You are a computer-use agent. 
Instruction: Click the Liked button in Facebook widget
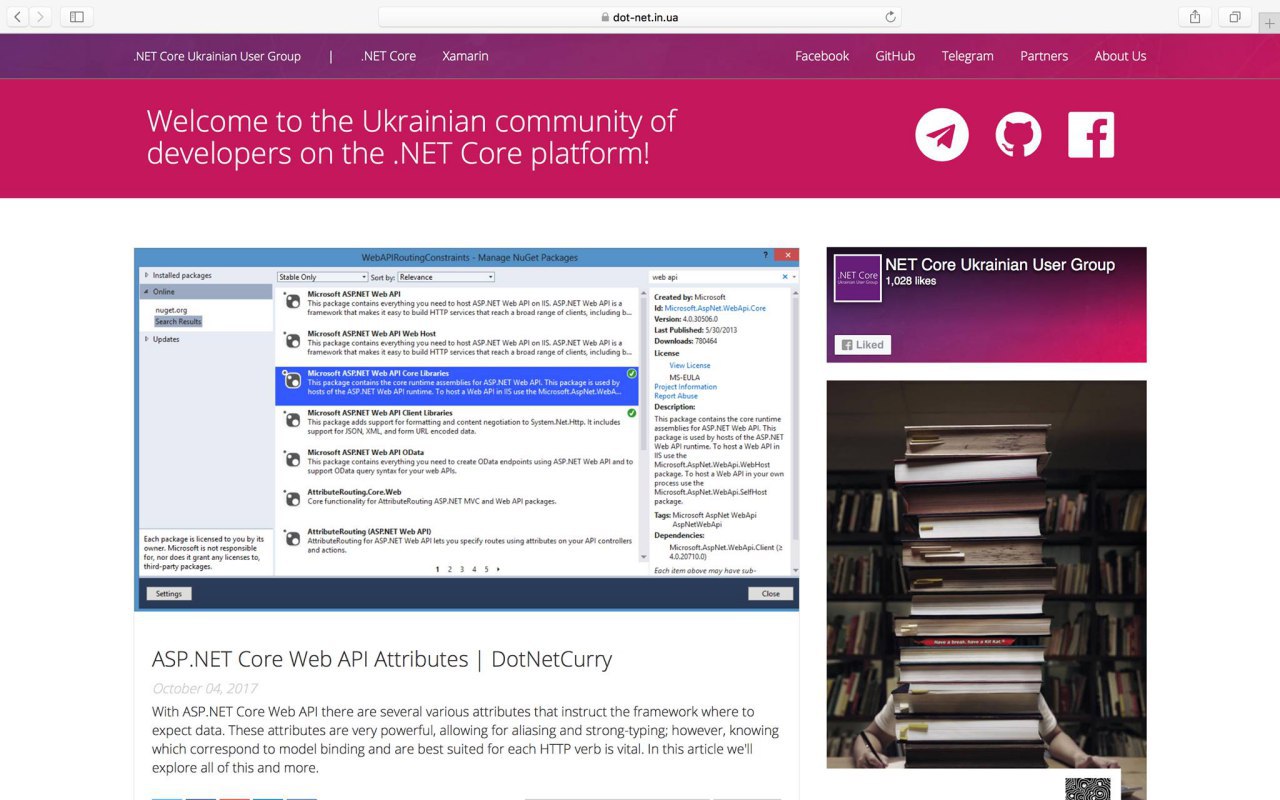coord(863,345)
